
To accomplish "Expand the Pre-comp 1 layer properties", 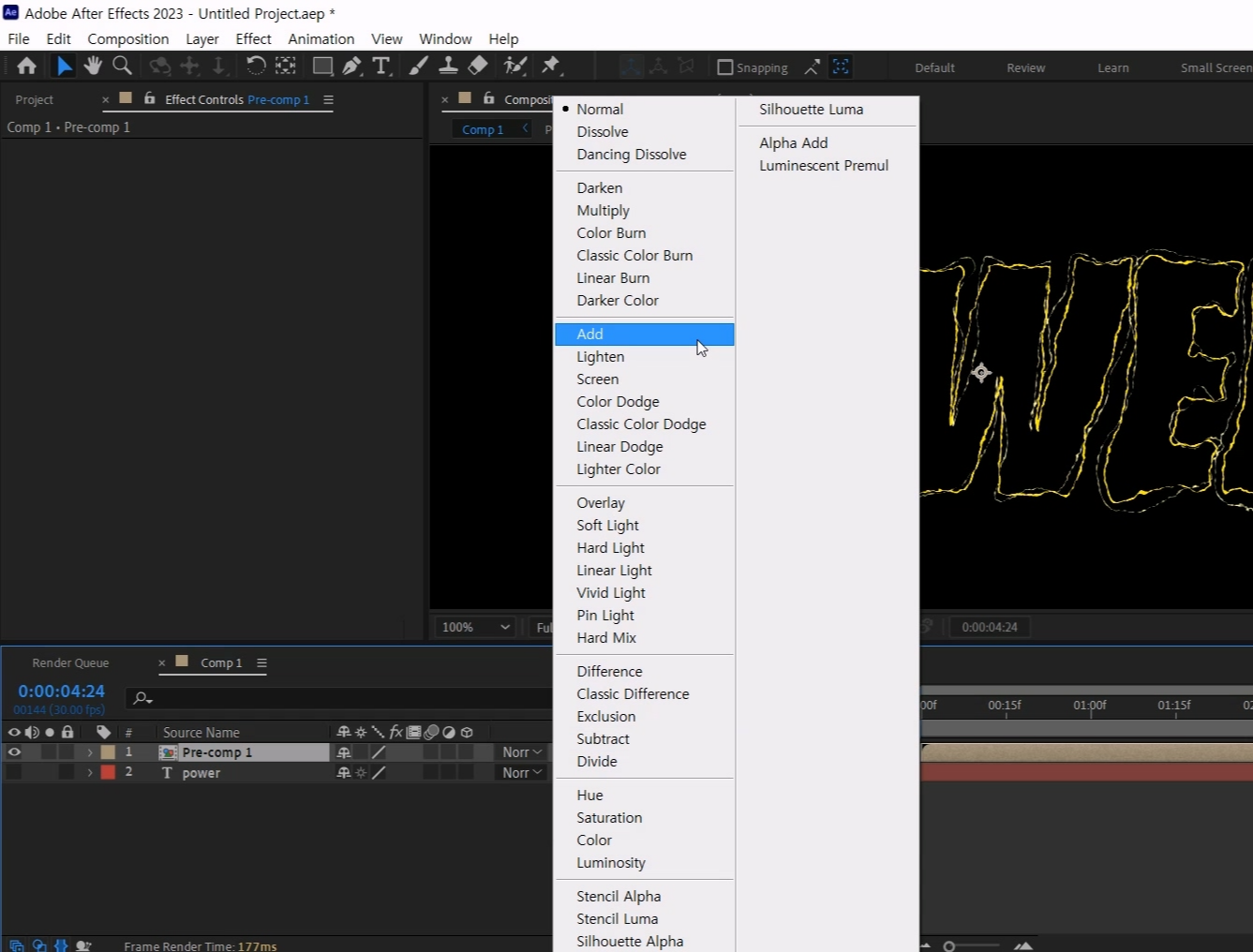I will tap(90, 752).
